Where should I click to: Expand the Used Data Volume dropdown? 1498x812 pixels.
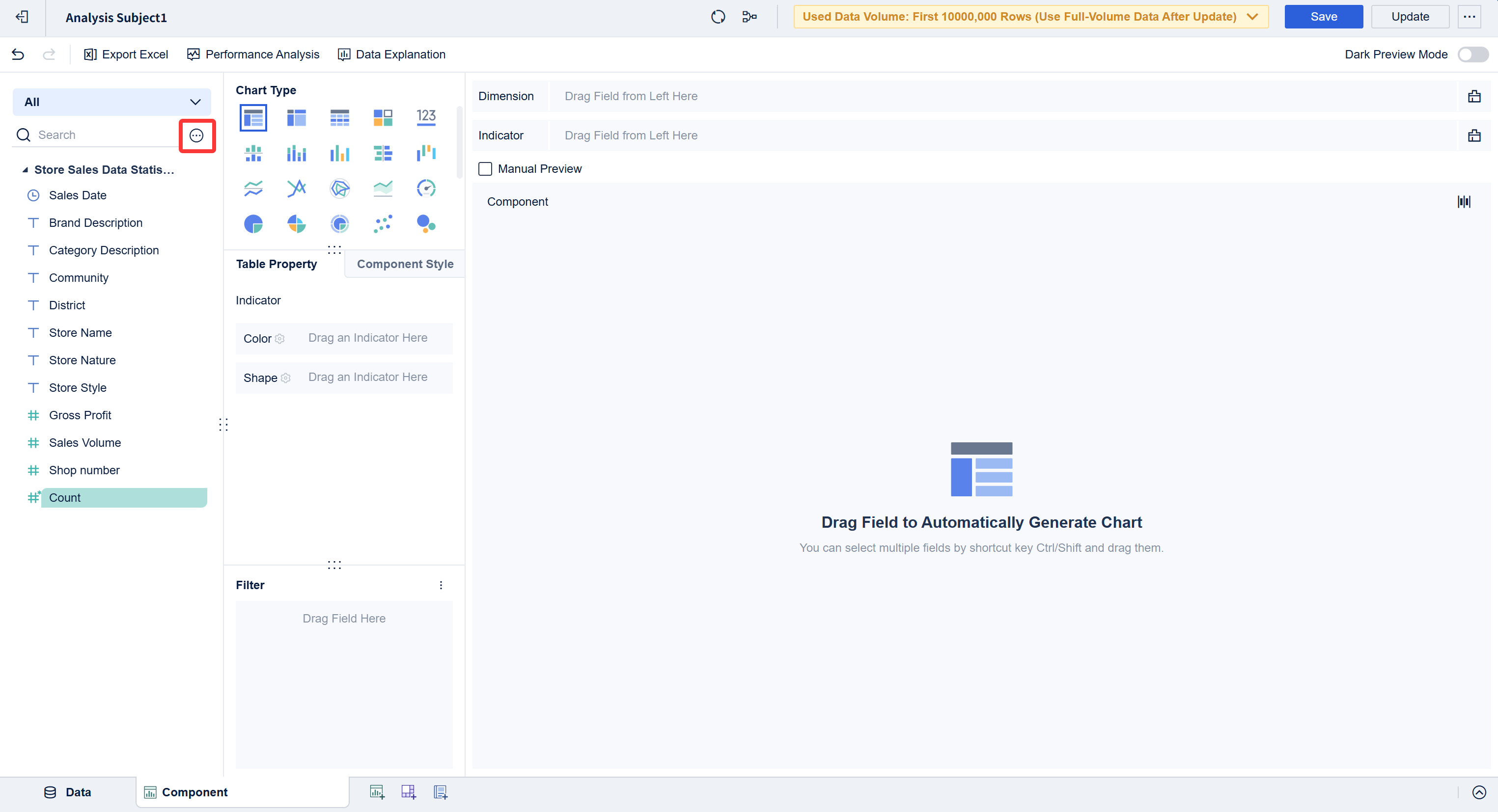click(1252, 17)
